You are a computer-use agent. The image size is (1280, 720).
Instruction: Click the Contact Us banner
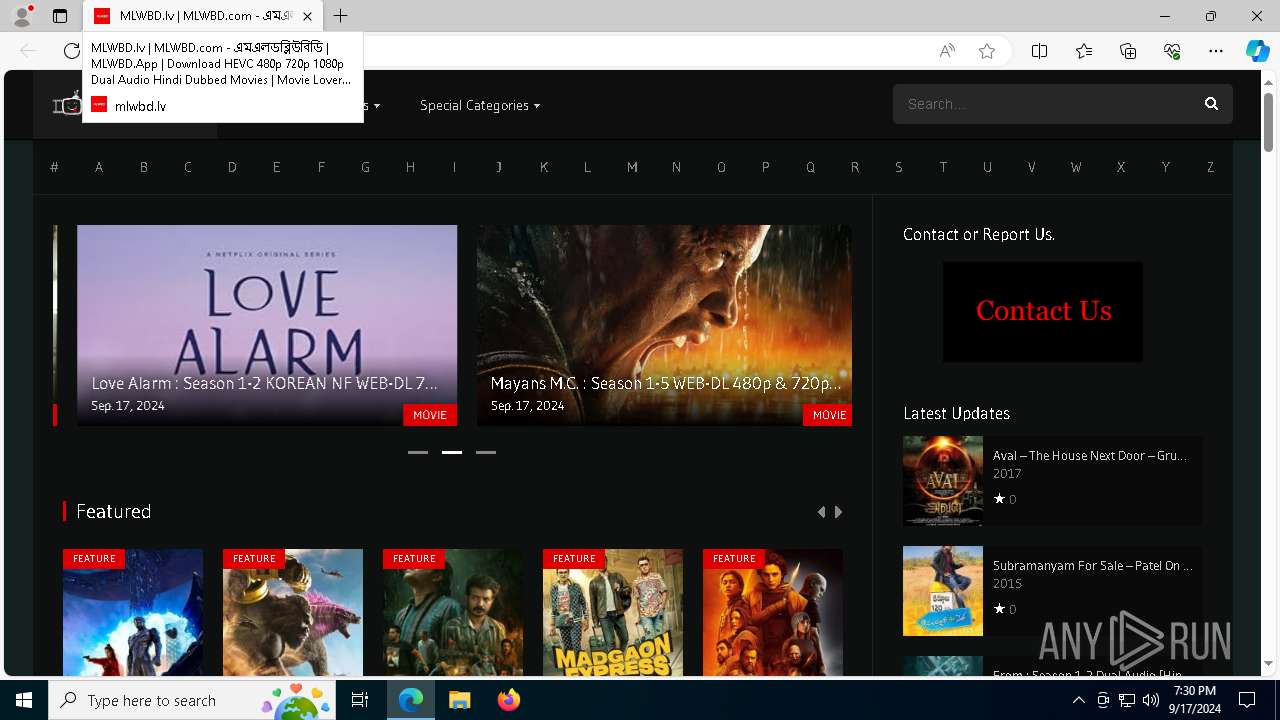click(x=1043, y=311)
